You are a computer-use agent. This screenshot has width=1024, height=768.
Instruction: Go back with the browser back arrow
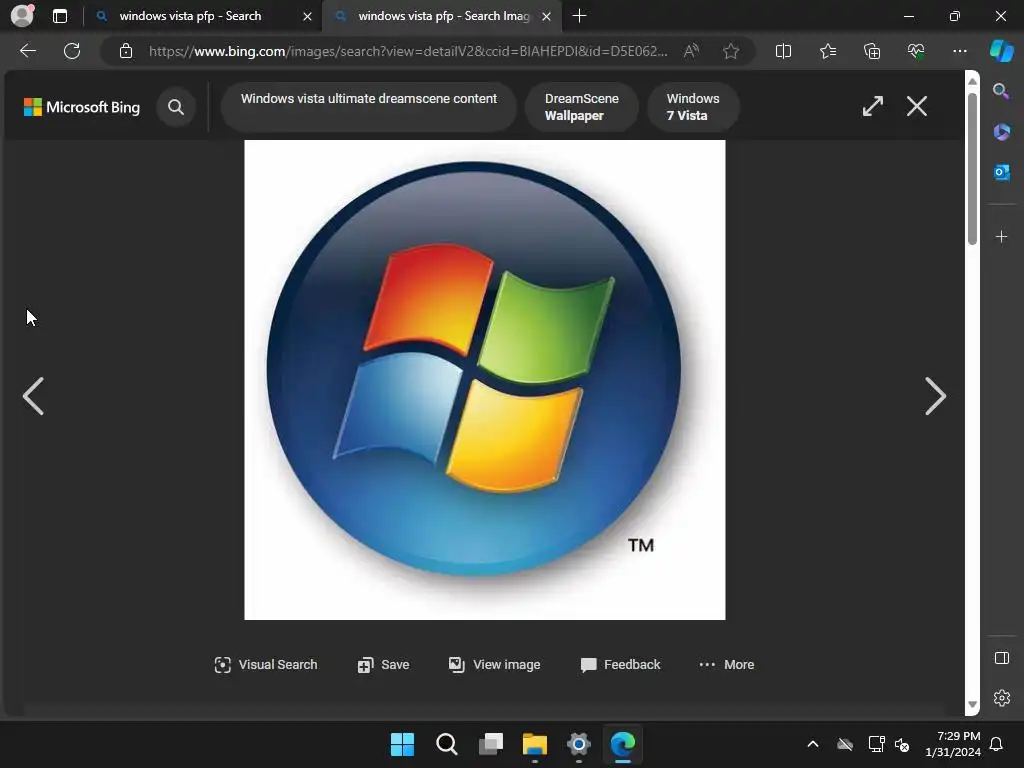pos(27,51)
